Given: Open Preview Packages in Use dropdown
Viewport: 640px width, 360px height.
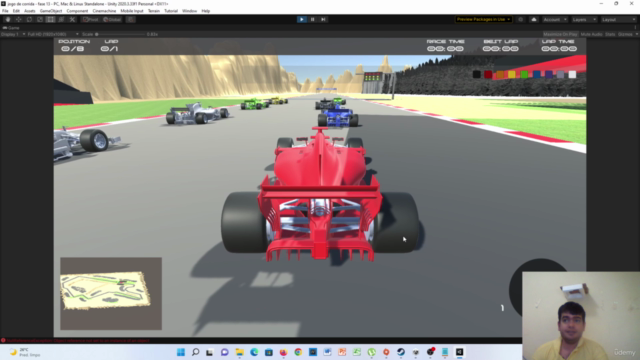Looking at the screenshot, I should tap(483, 19).
